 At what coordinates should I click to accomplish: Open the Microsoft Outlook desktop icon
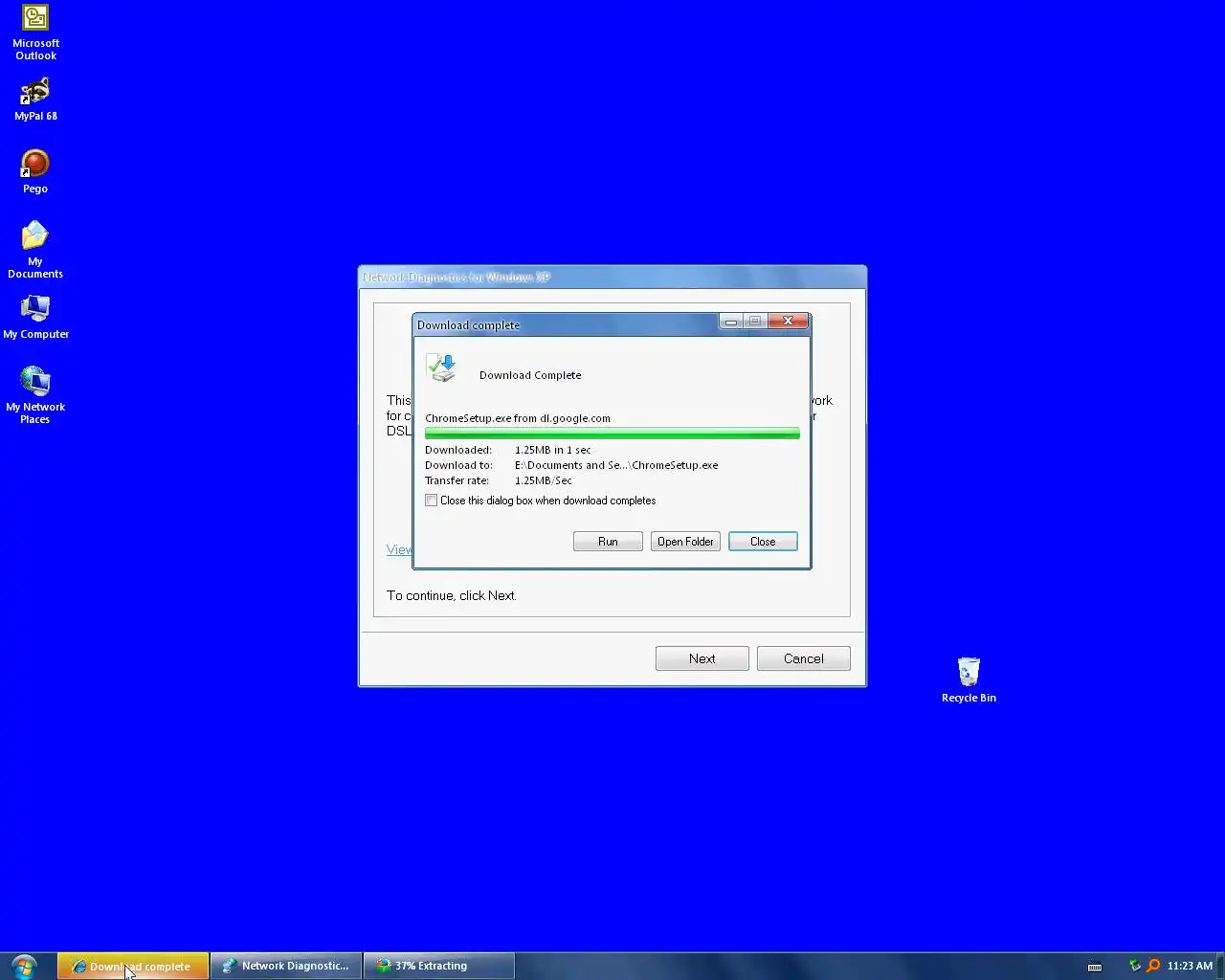tap(35, 33)
